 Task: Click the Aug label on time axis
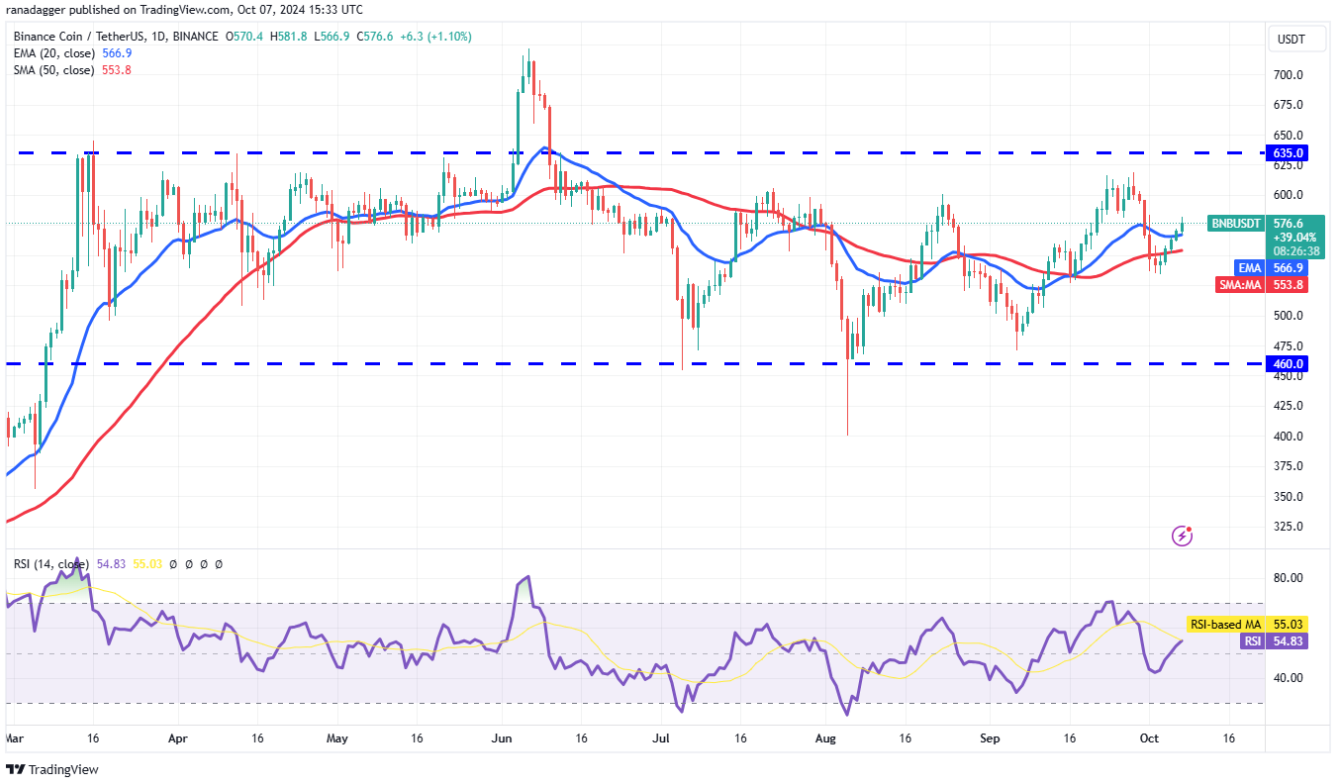coord(824,741)
